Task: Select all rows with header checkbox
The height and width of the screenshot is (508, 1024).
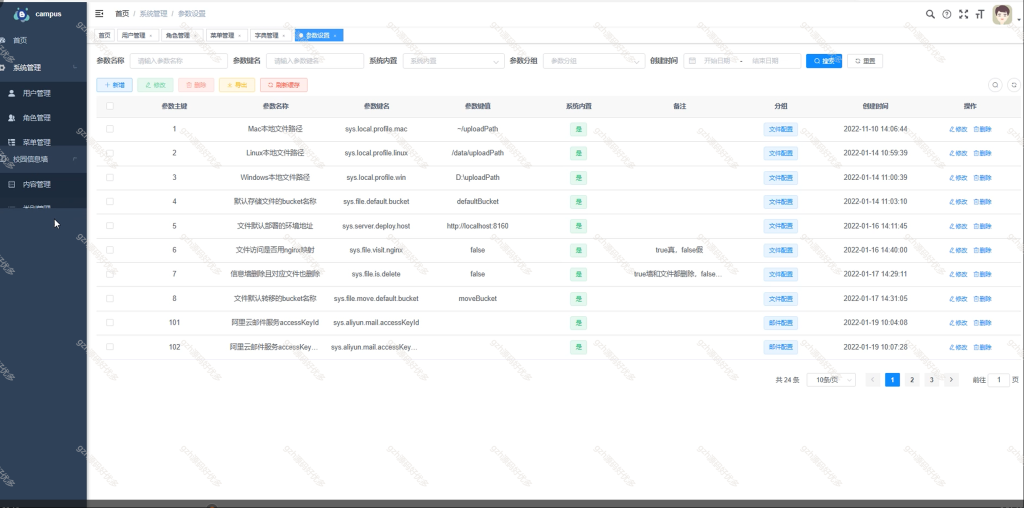Action: click(110, 106)
